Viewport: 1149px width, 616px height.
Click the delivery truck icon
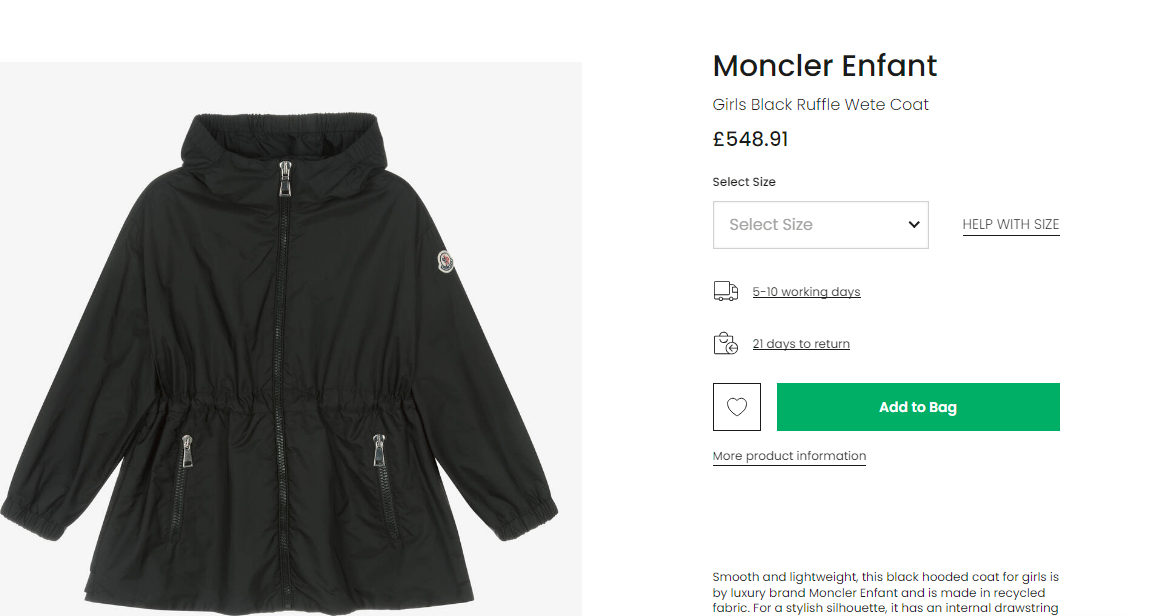click(725, 292)
